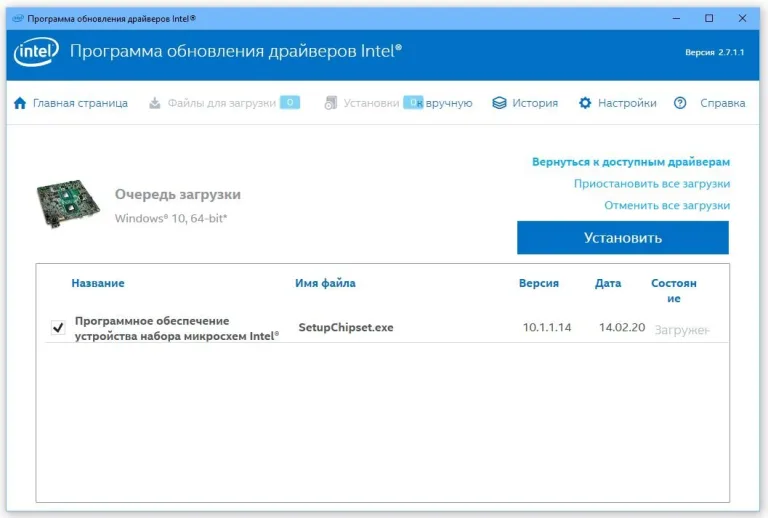Click the Help question mark icon
Screen dimensions: 768x518
680,103
